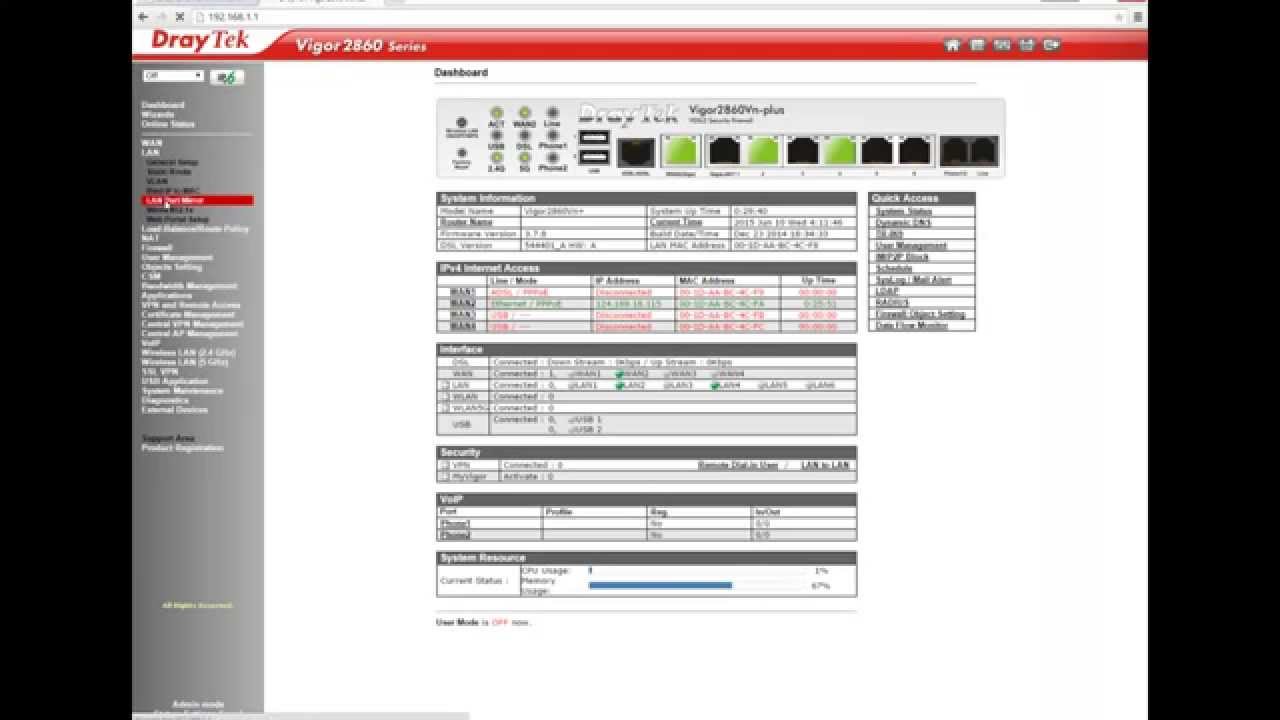Click the Home icon in the red header
Screen dimensions: 1280x720
(x=952, y=45)
